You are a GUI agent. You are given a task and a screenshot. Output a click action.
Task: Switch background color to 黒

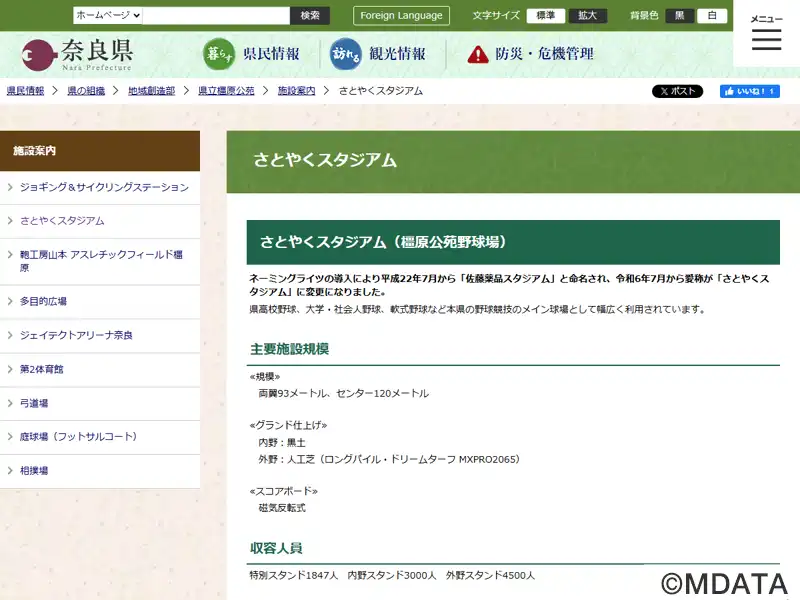click(679, 16)
